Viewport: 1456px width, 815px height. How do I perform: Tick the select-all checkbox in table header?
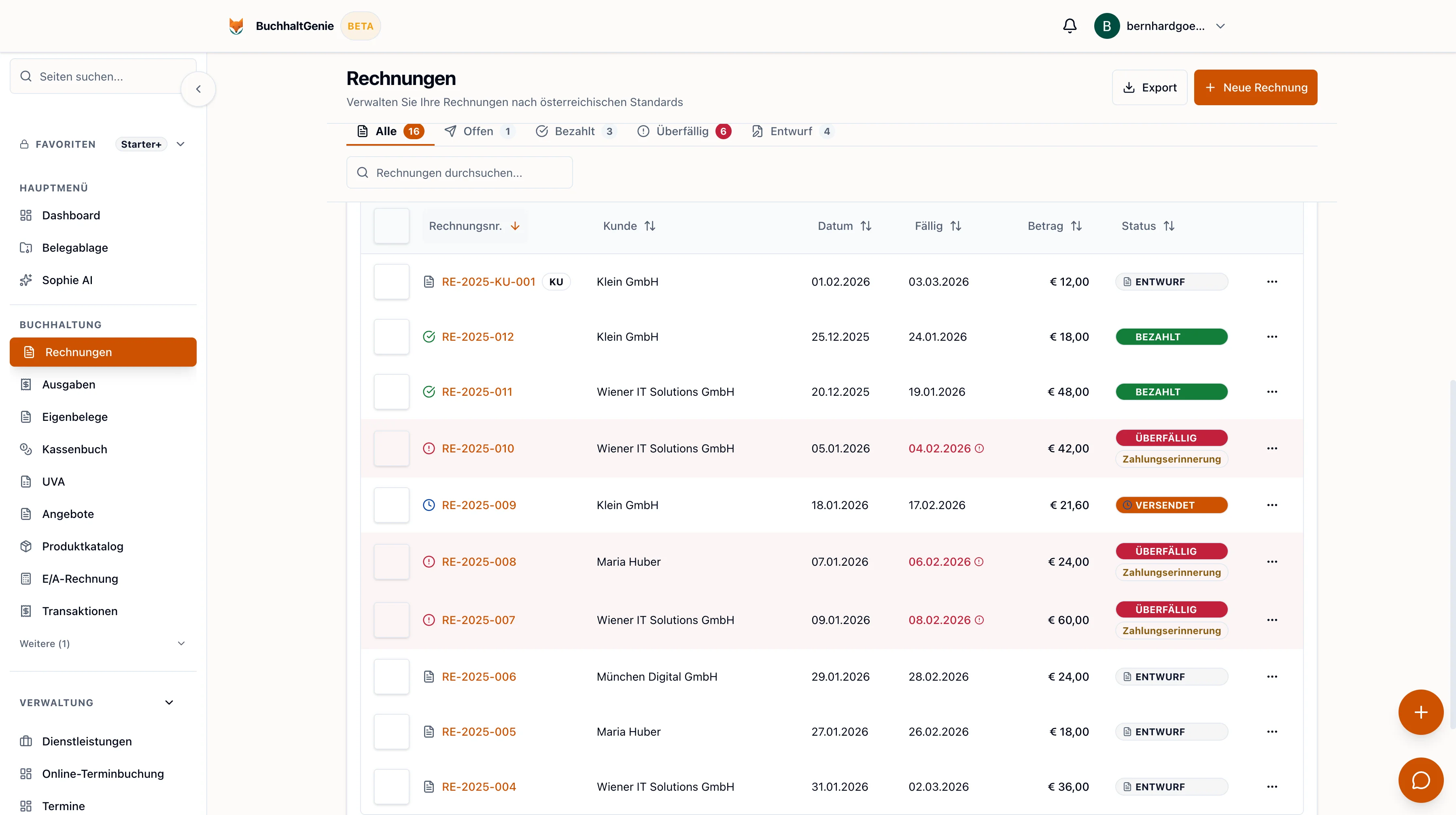(391, 226)
